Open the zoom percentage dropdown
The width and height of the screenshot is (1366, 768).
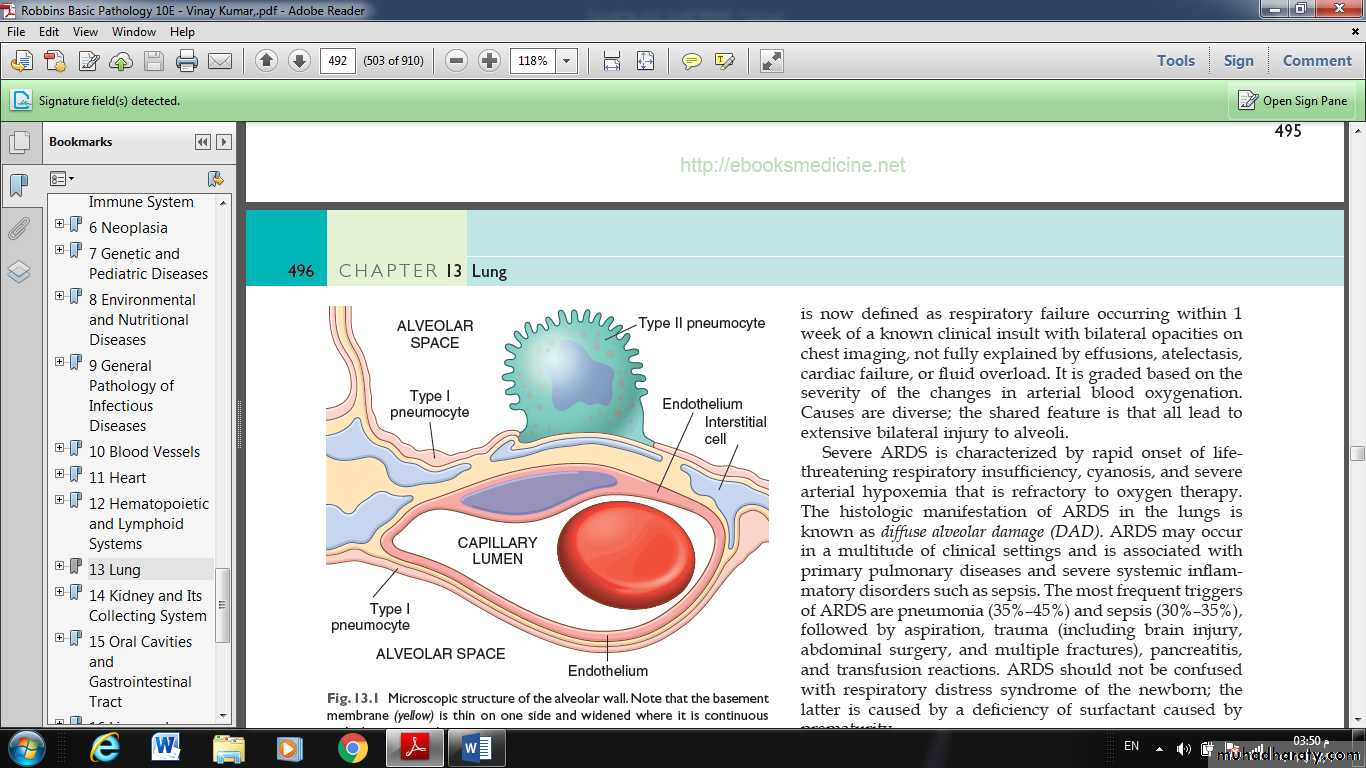coord(567,61)
